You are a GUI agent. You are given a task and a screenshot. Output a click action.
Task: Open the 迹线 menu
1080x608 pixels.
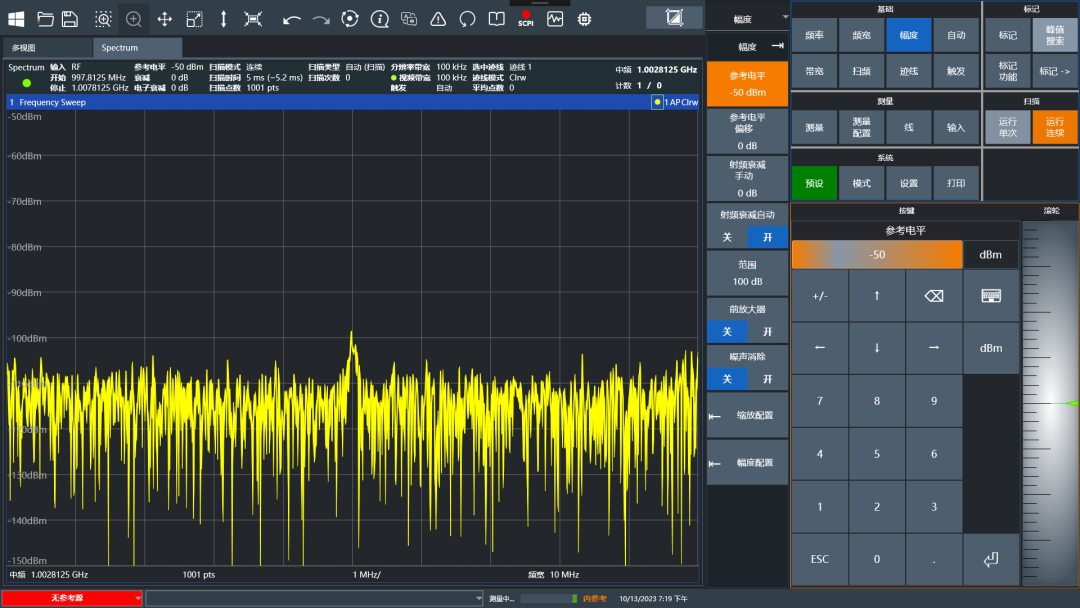click(x=908, y=71)
